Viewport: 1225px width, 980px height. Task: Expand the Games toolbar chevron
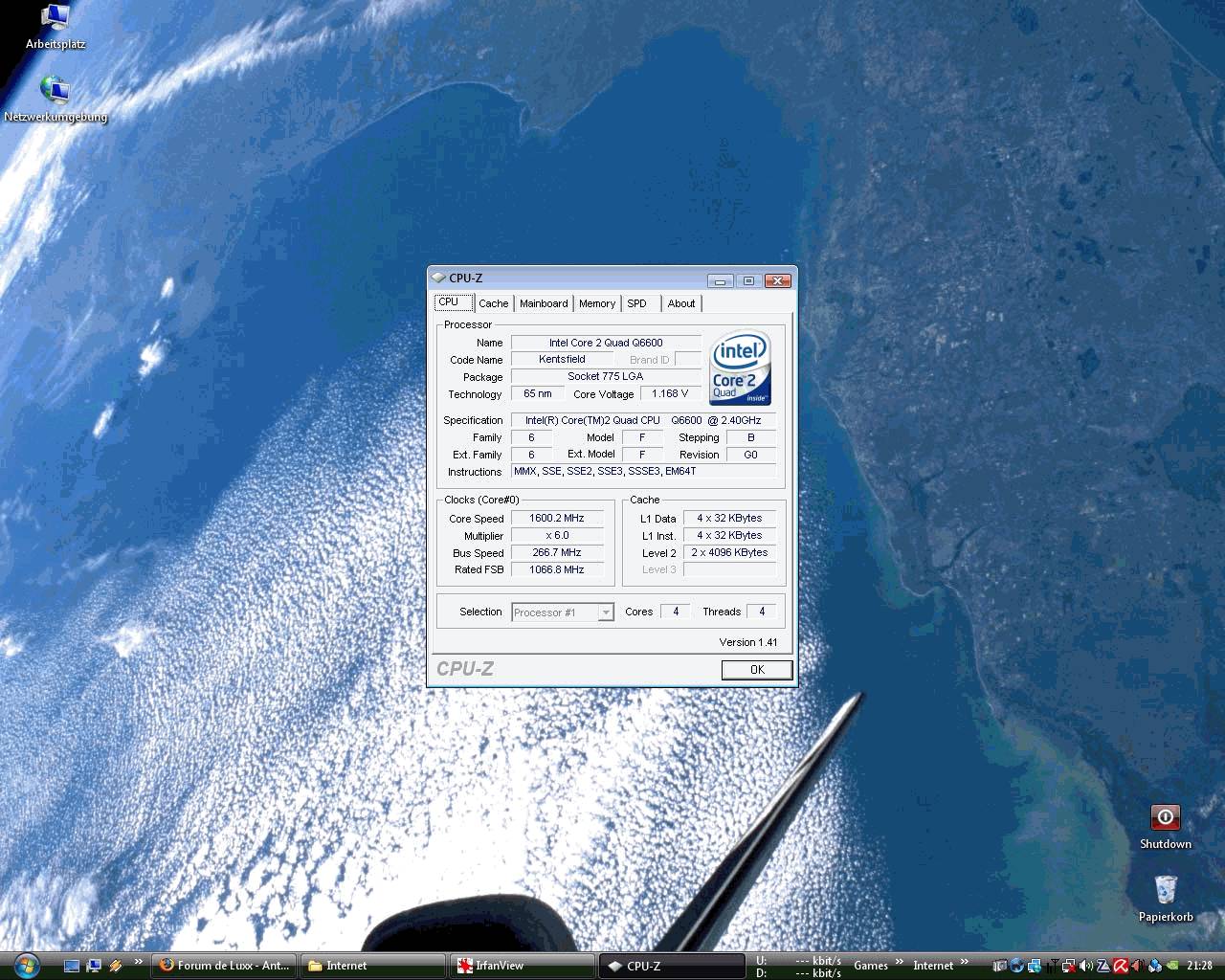point(900,962)
